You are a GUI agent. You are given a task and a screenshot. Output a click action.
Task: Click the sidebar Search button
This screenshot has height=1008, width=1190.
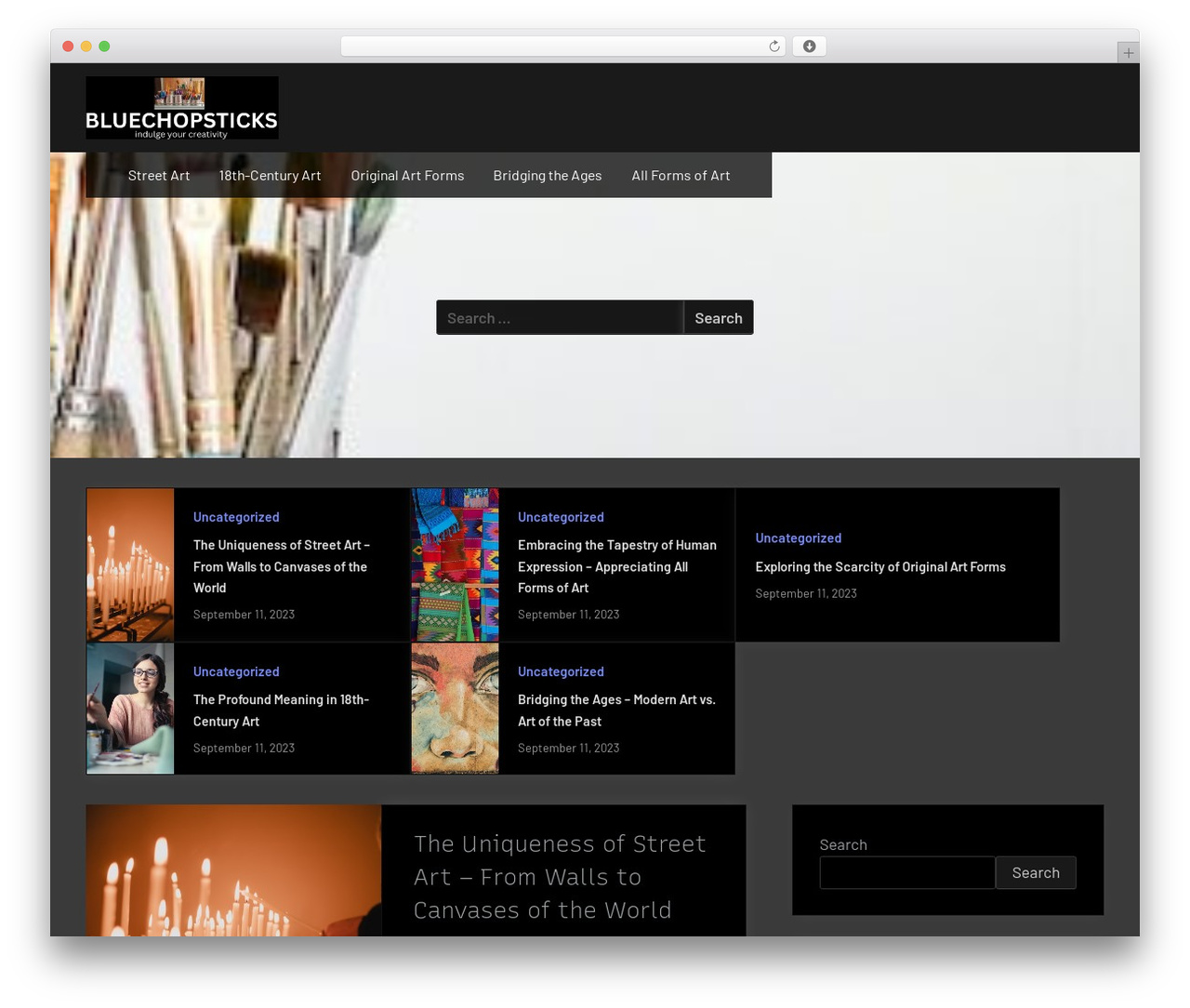point(1036,873)
